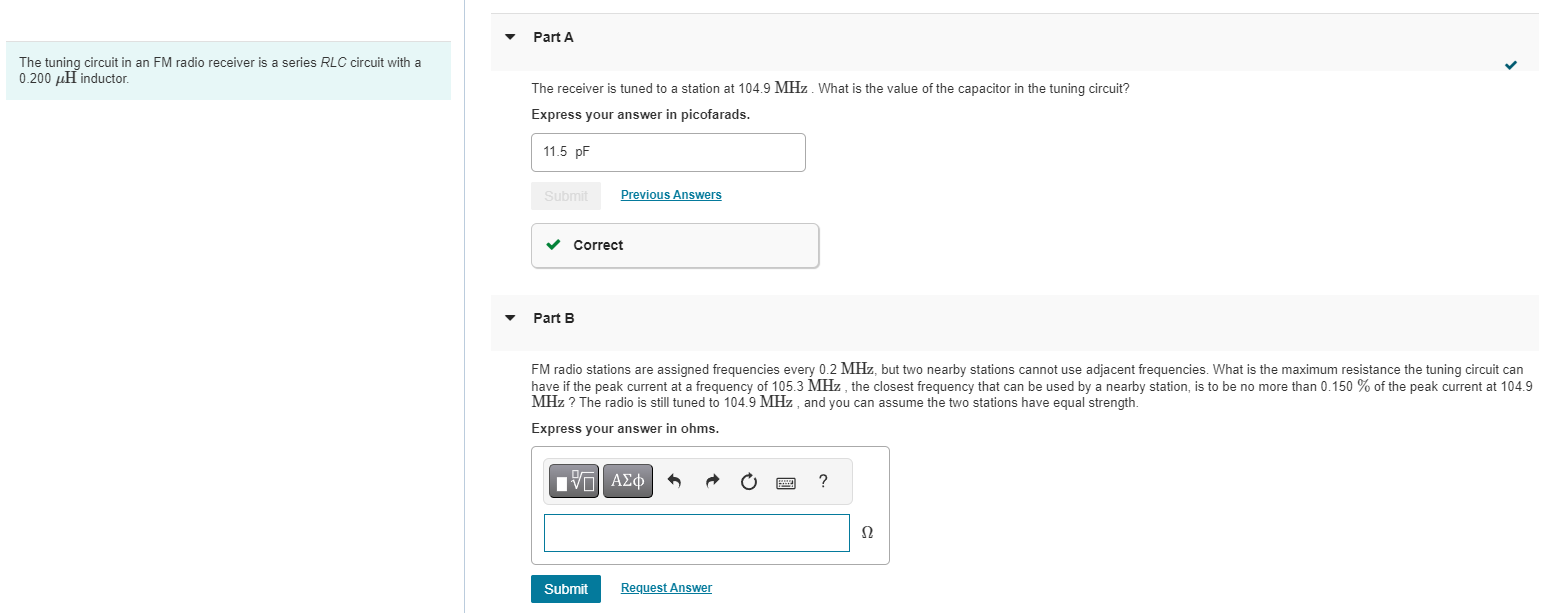Click the Part A question text
The width and height of the screenshot is (1547, 613).
pos(830,88)
